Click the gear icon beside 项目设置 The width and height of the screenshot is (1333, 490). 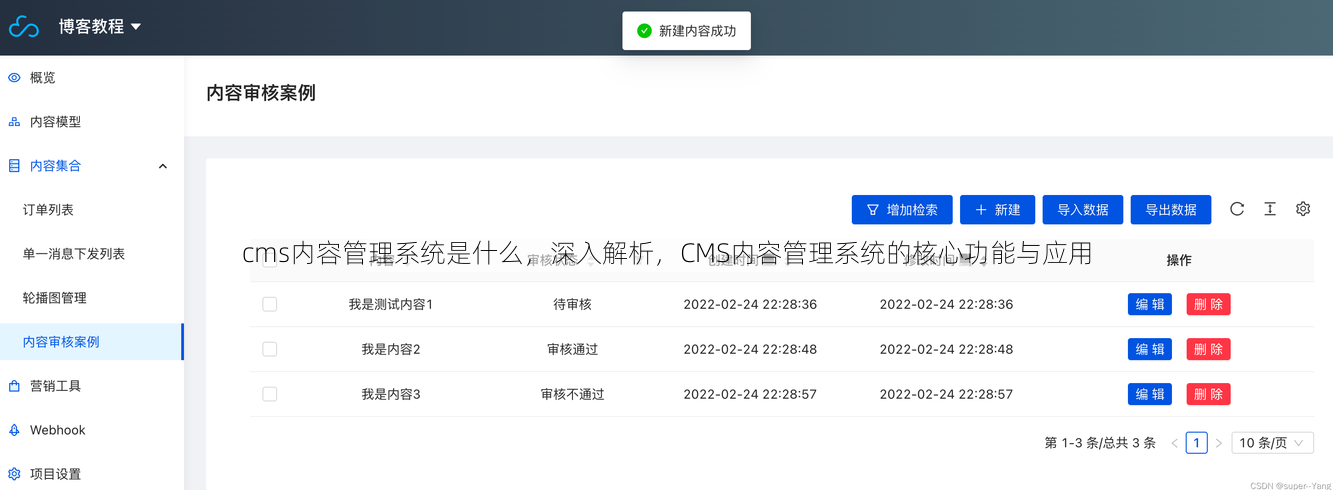(14, 474)
